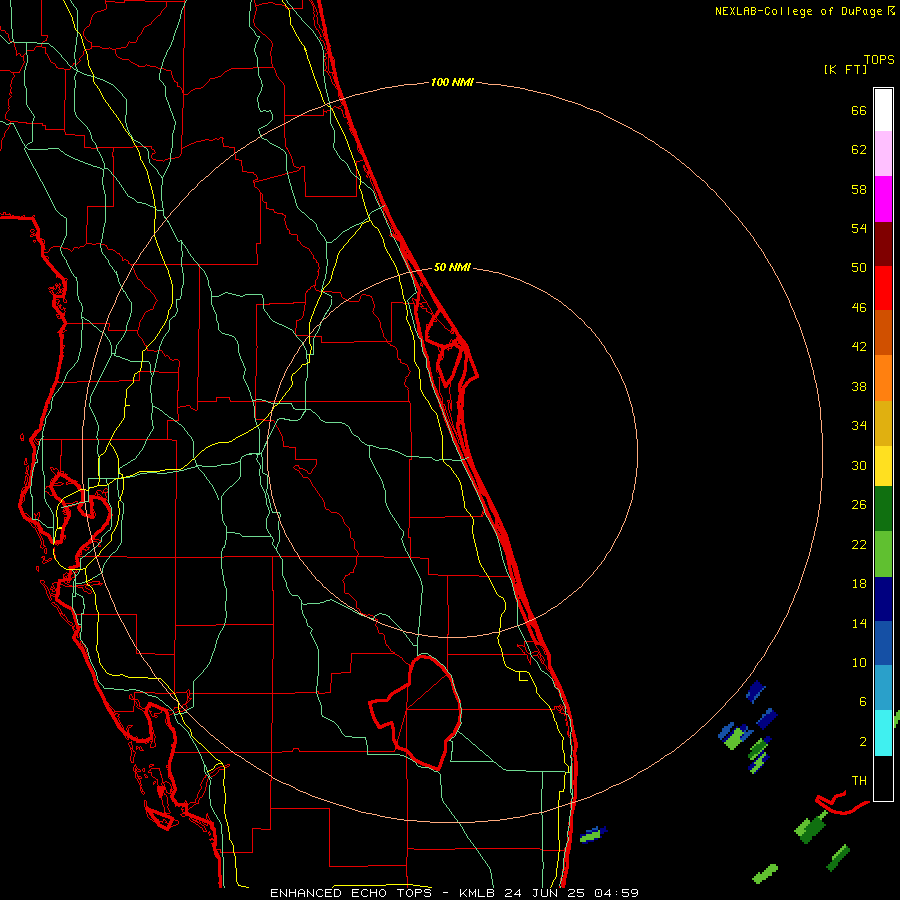Click the '04:59' timestamp text

(x=616, y=893)
